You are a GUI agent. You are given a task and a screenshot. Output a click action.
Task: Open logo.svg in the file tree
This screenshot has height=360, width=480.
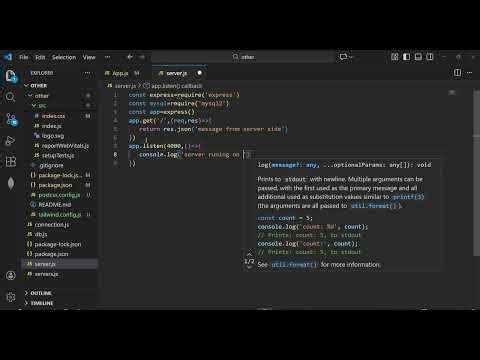[53, 136]
